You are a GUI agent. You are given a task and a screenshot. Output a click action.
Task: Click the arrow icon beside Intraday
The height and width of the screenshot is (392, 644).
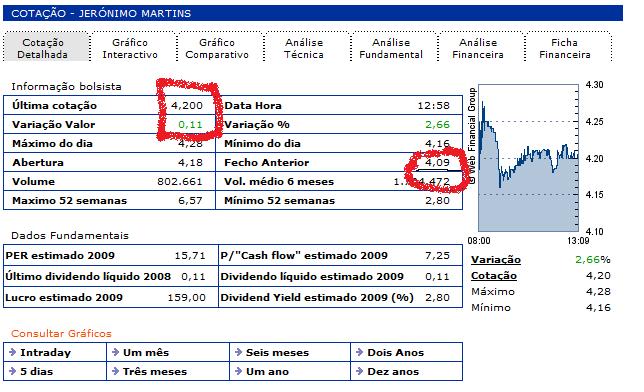click(x=12, y=352)
